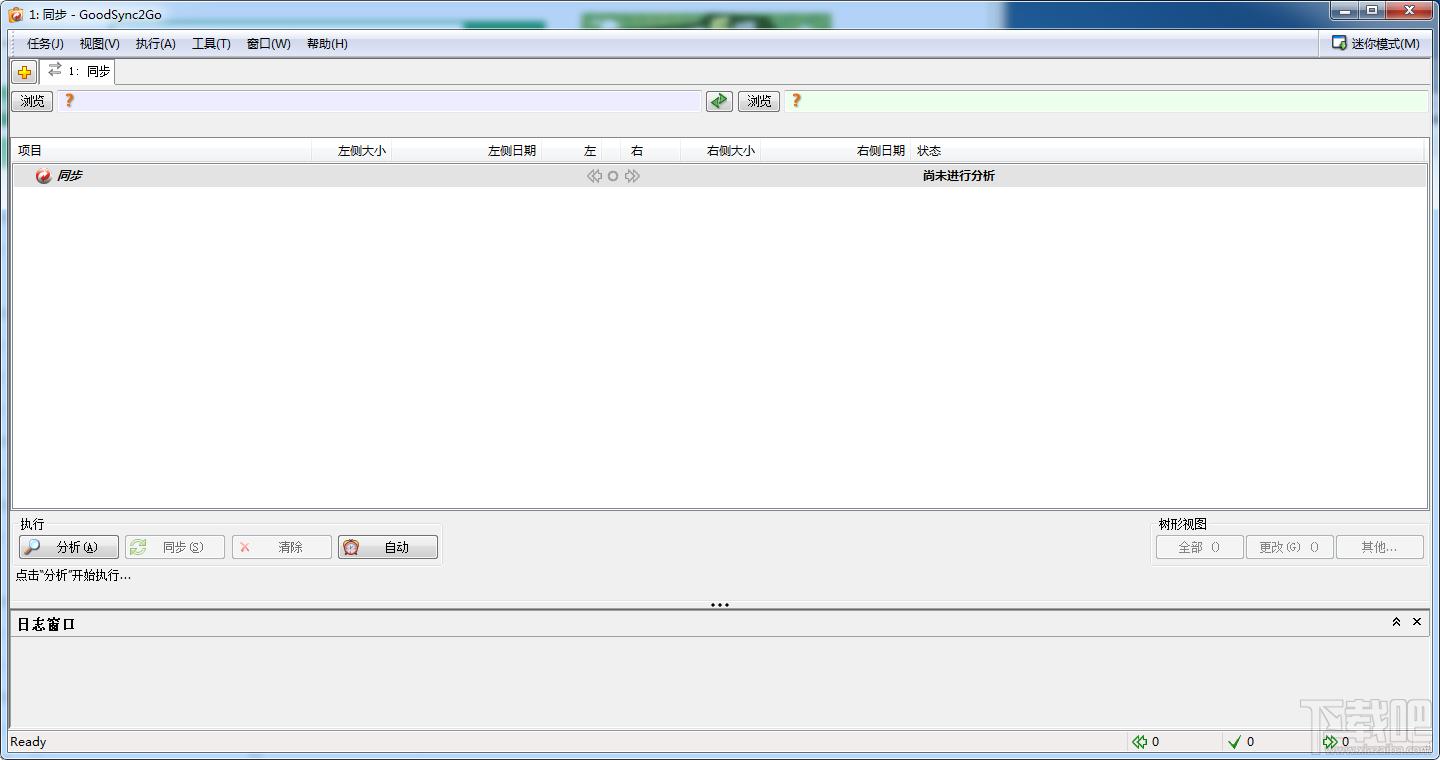Click the left path question mark icon
Screen dimensions: 1440x760
[x=69, y=101]
